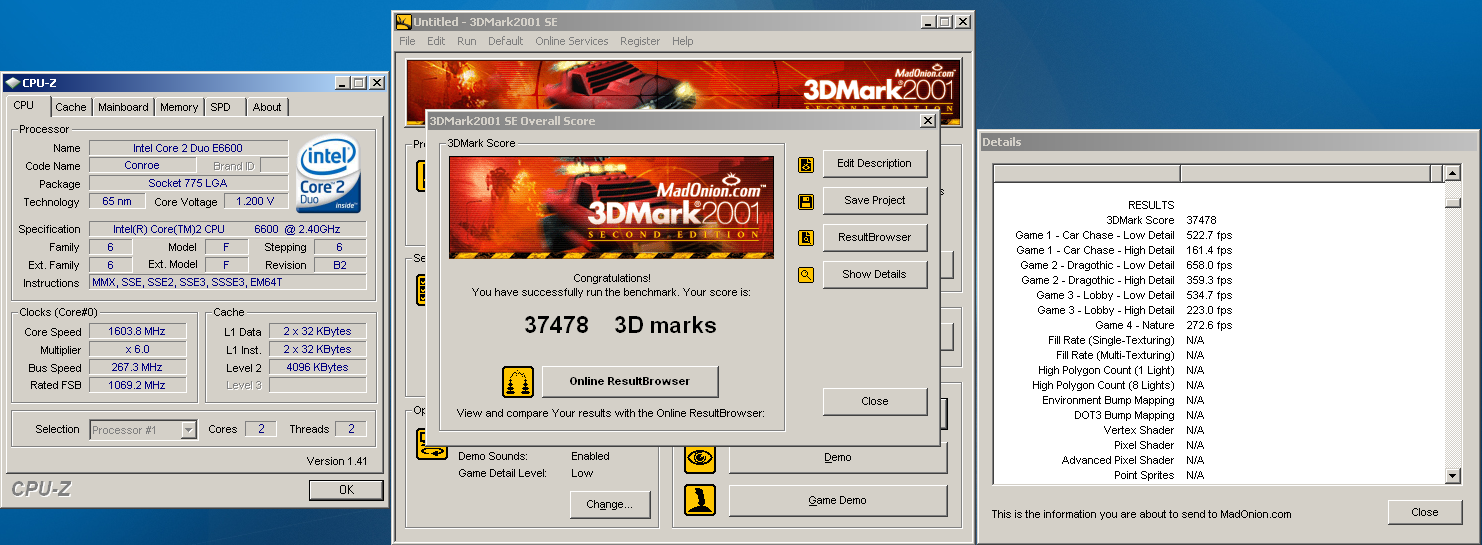This screenshot has width=1482, height=545.
Task: Close the Overall Score dialog with Close button
Action: tap(875, 402)
